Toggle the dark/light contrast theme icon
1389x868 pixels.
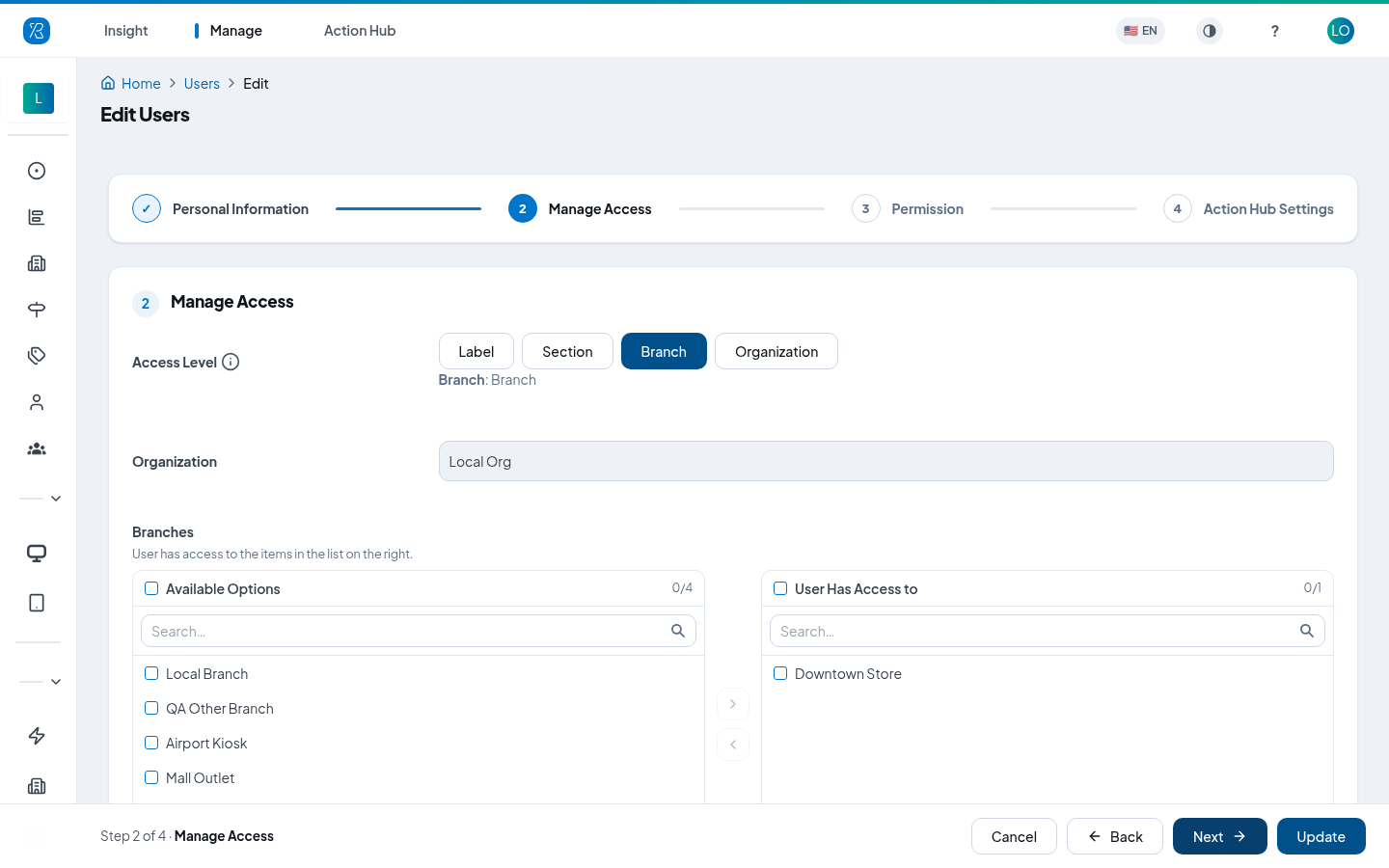(1210, 31)
